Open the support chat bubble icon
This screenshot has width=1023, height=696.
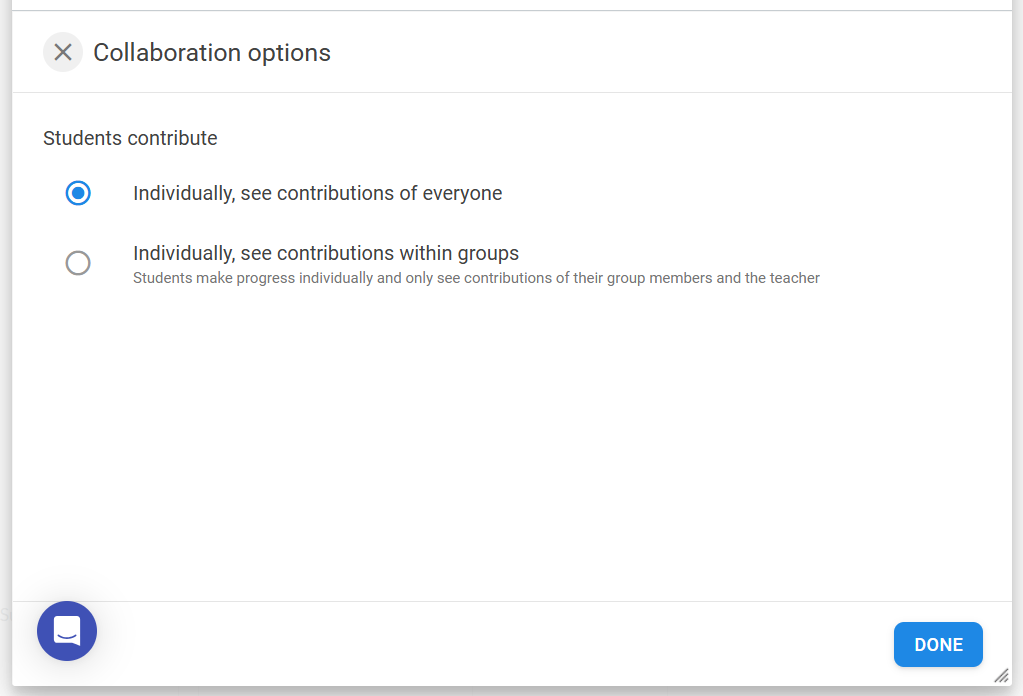coord(67,631)
